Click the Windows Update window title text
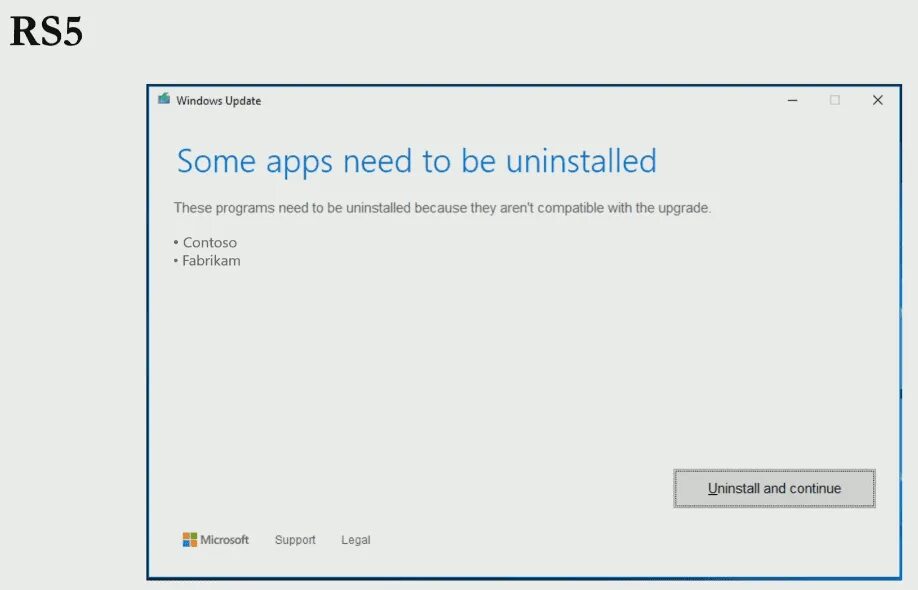 pos(218,101)
